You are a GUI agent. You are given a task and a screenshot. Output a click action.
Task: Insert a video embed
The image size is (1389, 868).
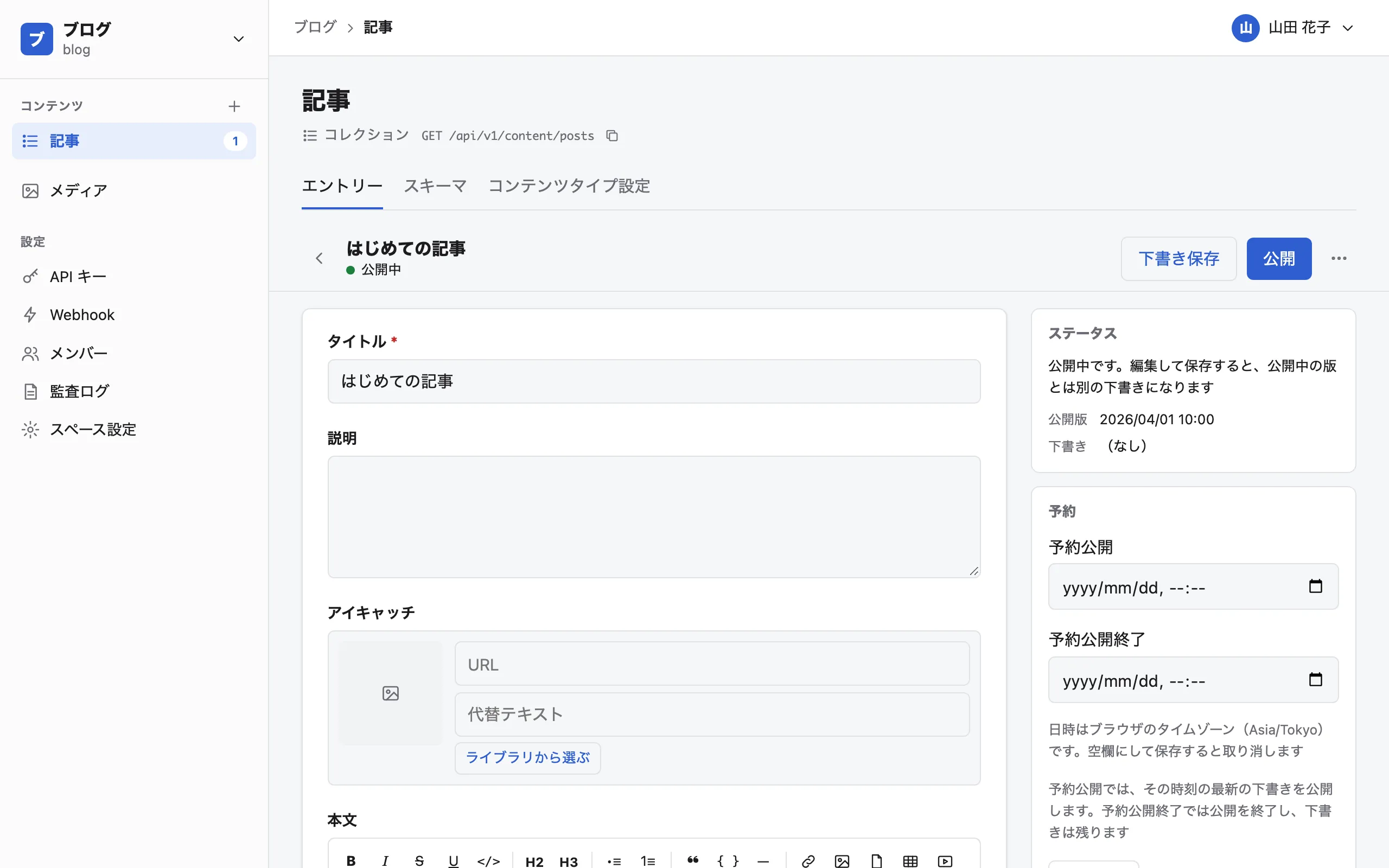pos(945,860)
